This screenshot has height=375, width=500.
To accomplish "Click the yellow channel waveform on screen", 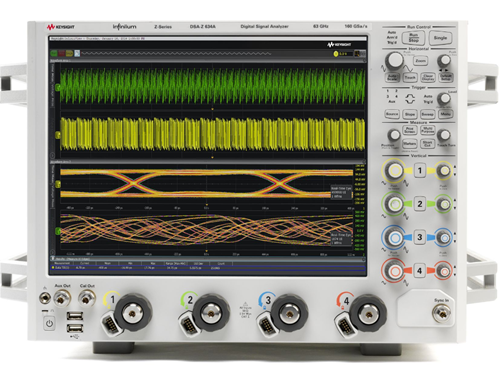I will pyautogui.click(x=212, y=134).
